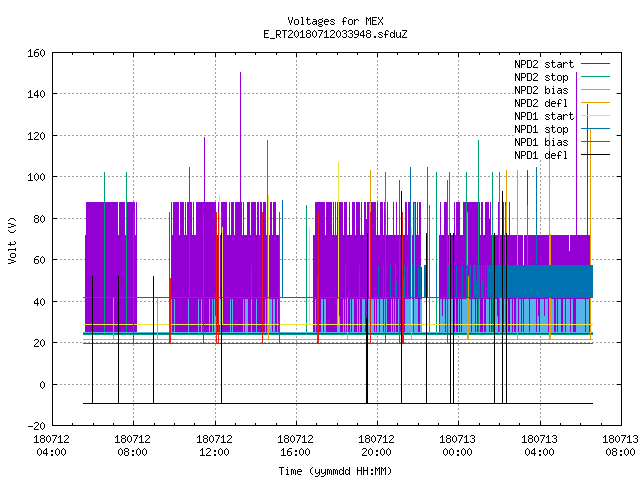Click the 180712 12:00 time tick label

coord(214,446)
